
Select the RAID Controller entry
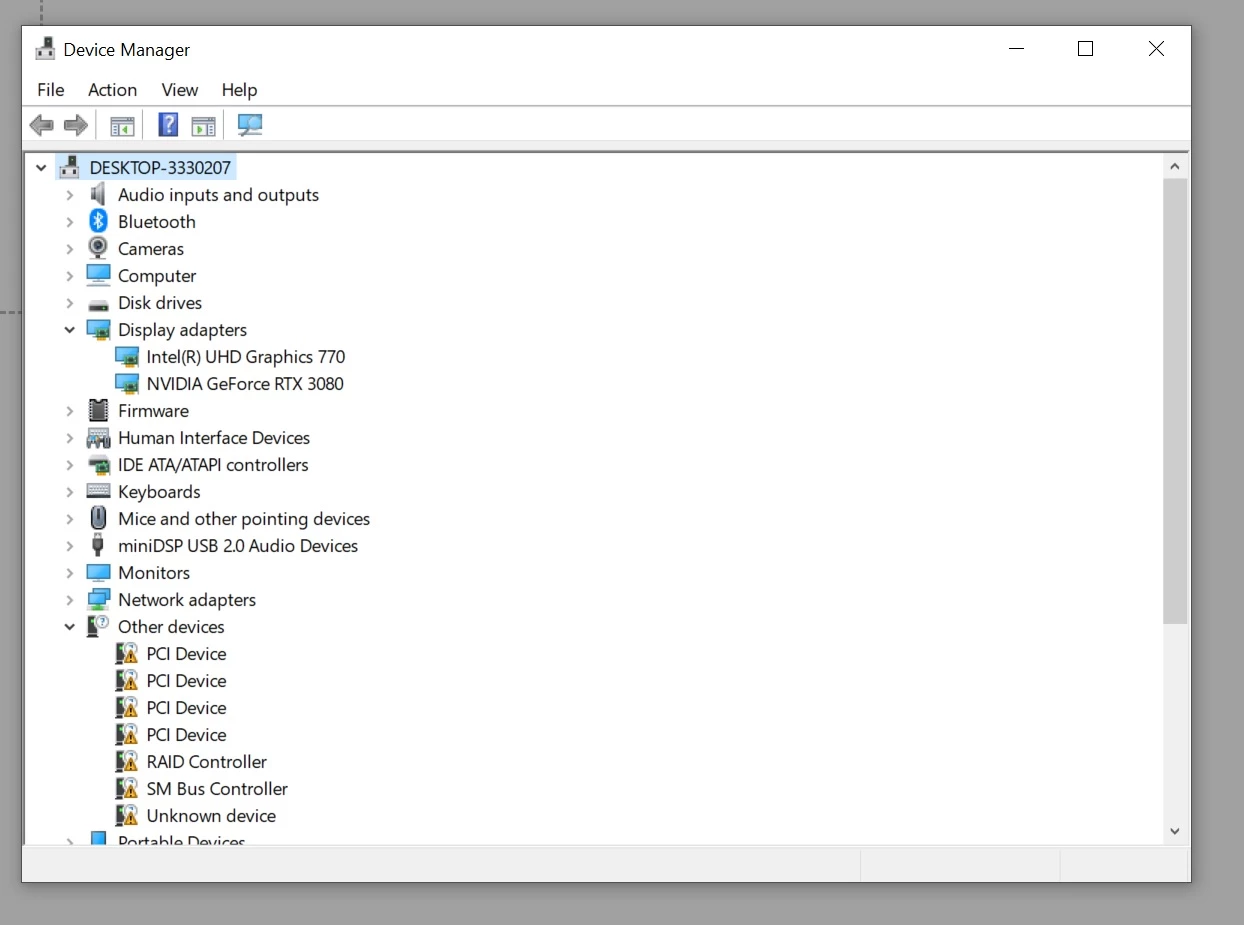point(207,761)
